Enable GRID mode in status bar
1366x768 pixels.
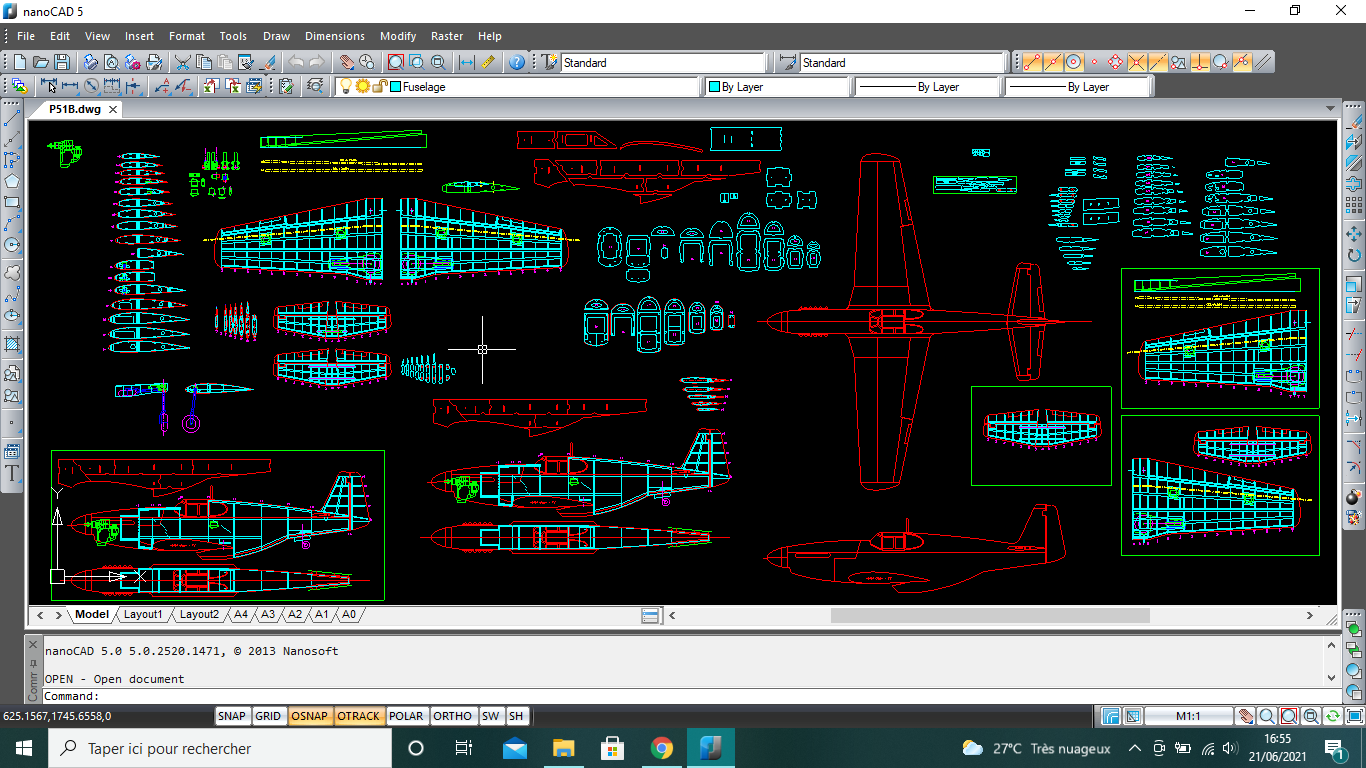coord(268,716)
